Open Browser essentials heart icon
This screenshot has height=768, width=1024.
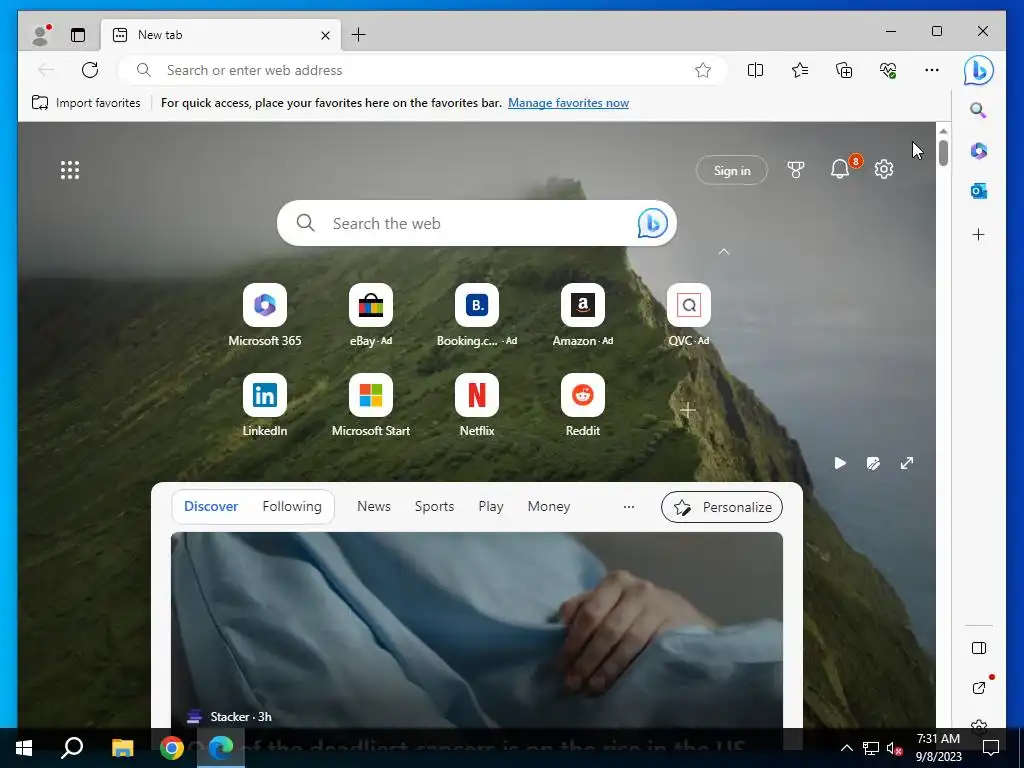click(x=888, y=70)
